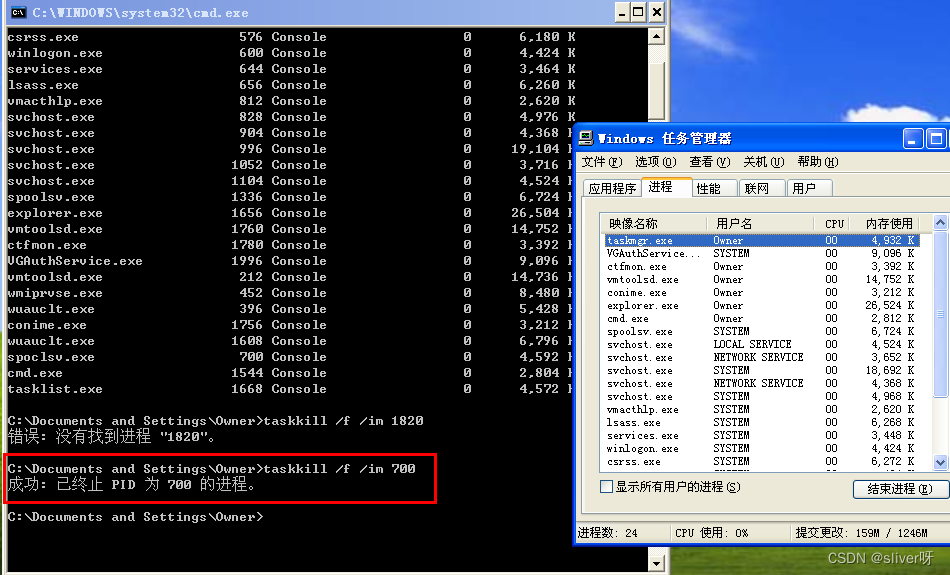Sort processes by 用户名 column header
Image resolution: width=950 pixels, height=575 pixels.
pyautogui.click(x=760, y=224)
